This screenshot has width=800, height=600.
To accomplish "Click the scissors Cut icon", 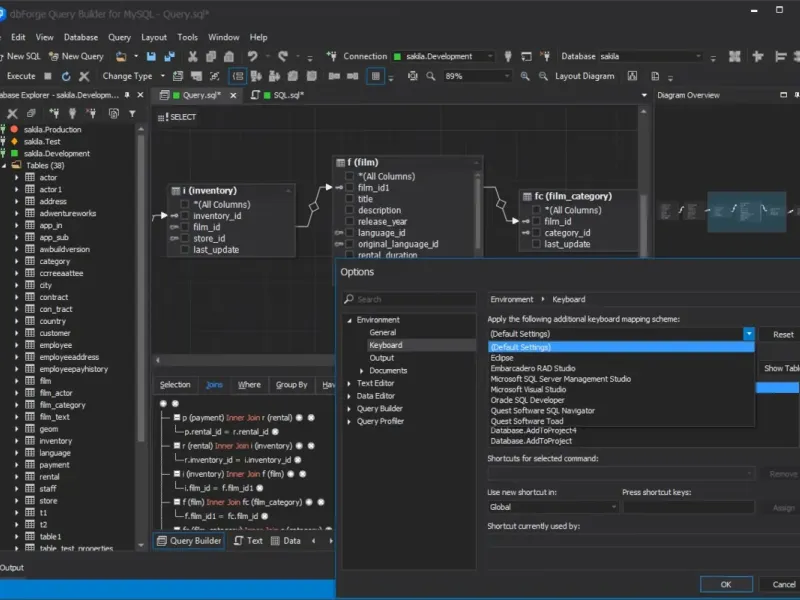I will click(191, 56).
